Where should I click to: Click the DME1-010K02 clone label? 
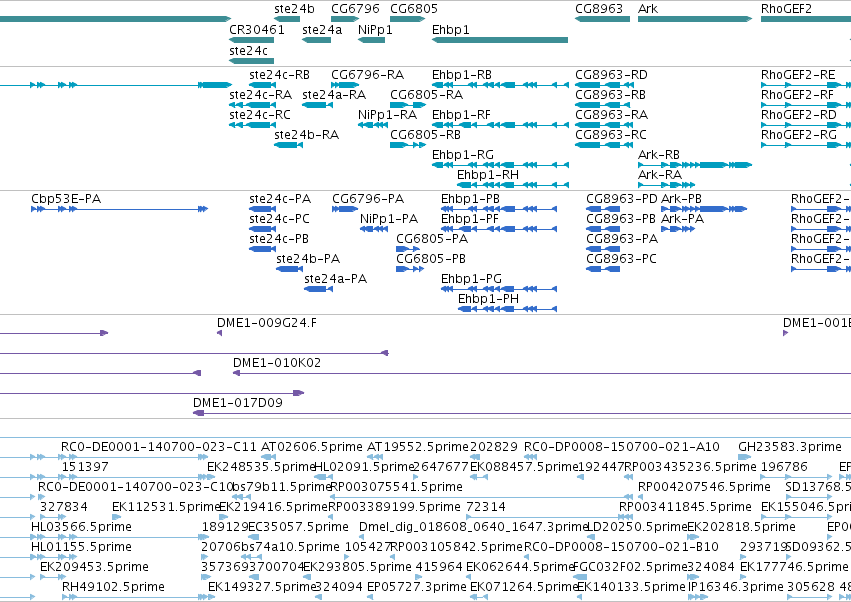(277, 364)
